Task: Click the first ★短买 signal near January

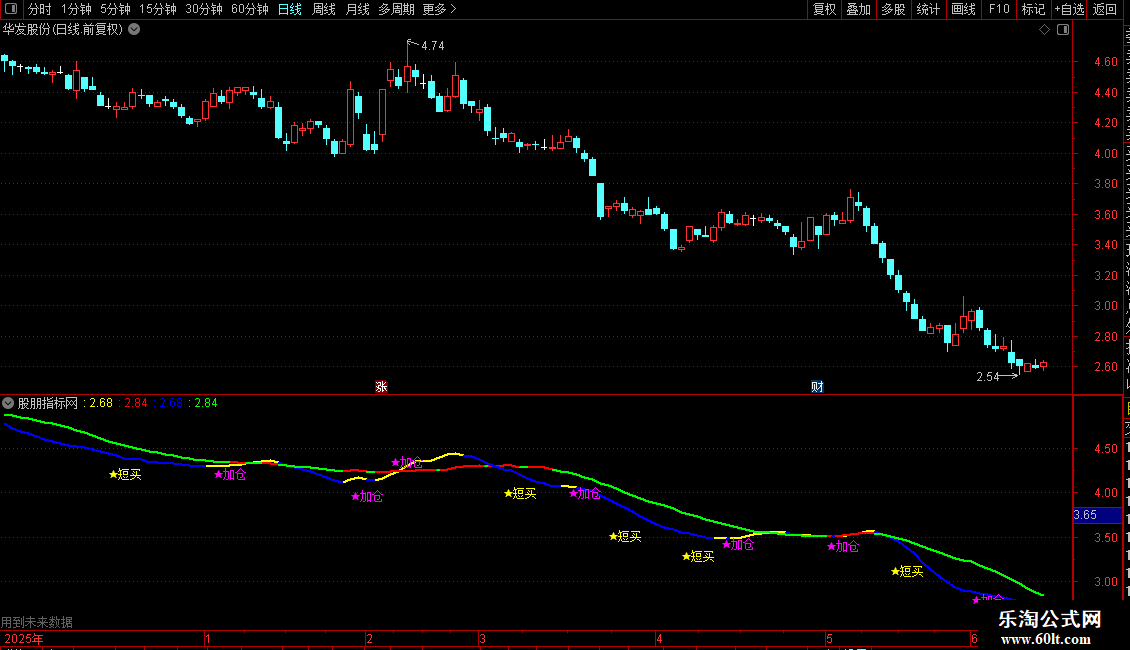Action: pyautogui.click(x=125, y=474)
